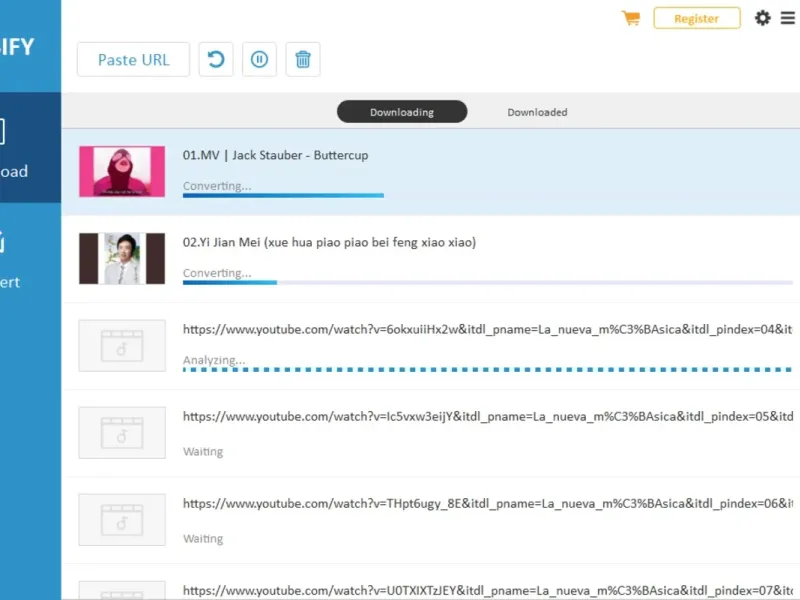The image size is (800, 600).
Task: Select URL row with pindex=06
Action: [x=431, y=520]
